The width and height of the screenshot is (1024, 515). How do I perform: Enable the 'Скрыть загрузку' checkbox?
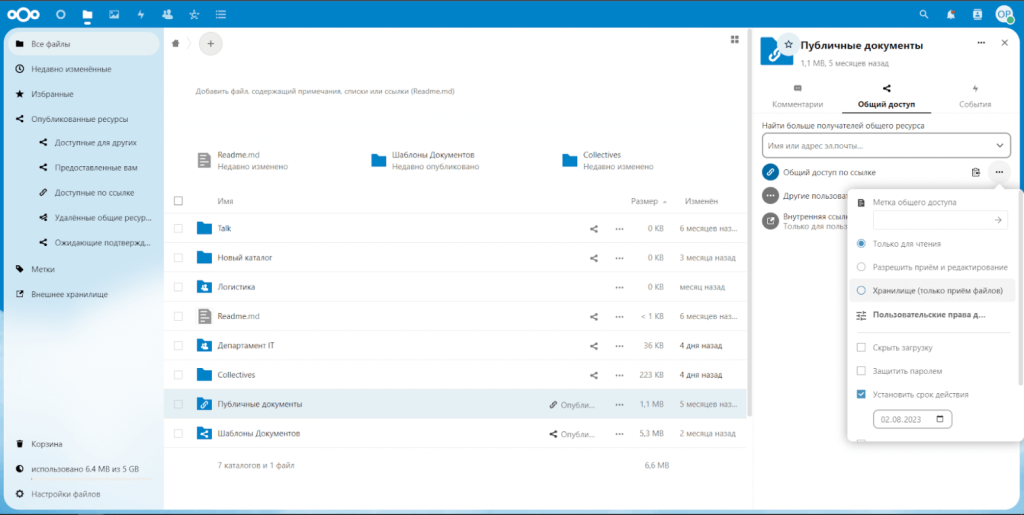861,348
